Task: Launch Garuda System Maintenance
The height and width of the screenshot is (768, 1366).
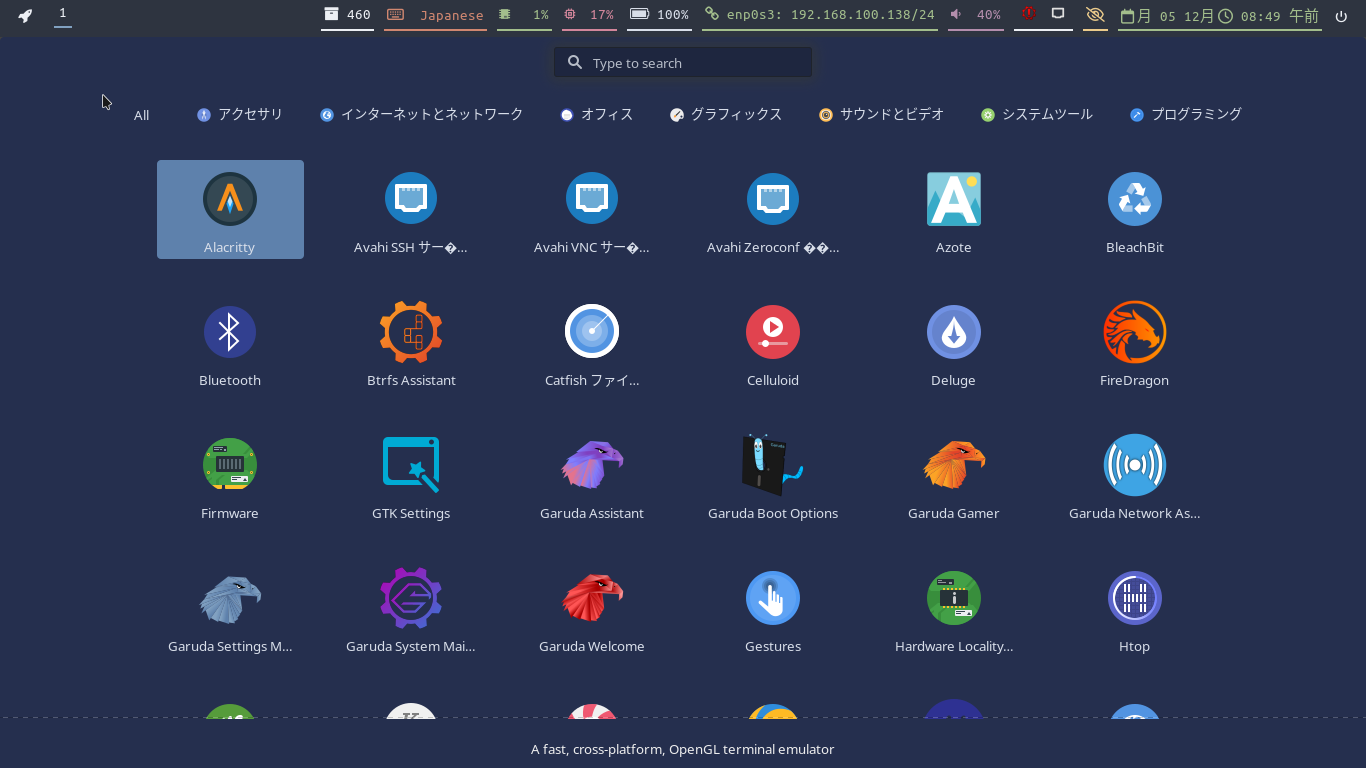Action: (411, 608)
